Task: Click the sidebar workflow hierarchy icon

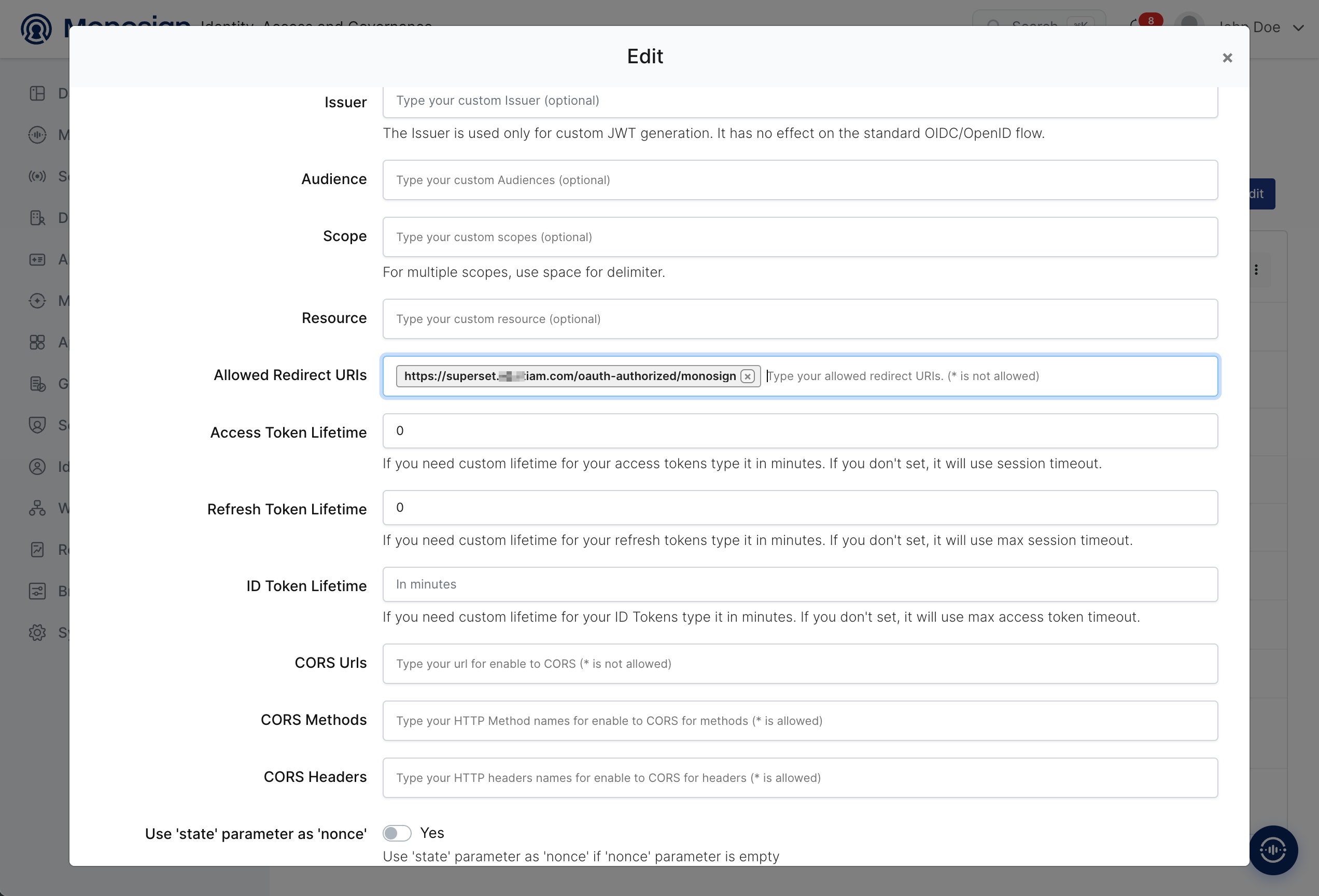Action: point(37,508)
